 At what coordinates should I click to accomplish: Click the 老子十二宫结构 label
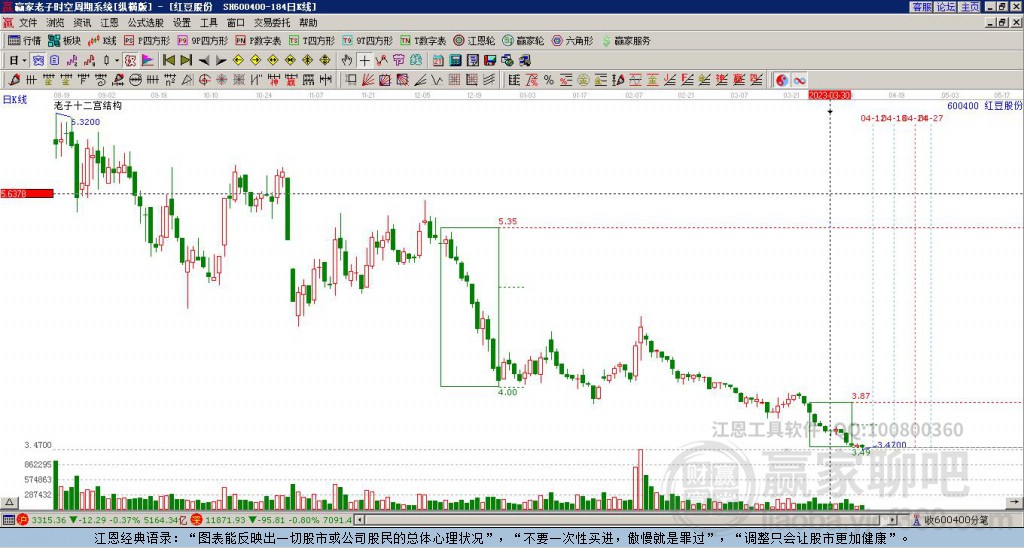pyautogui.click(x=88, y=105)
